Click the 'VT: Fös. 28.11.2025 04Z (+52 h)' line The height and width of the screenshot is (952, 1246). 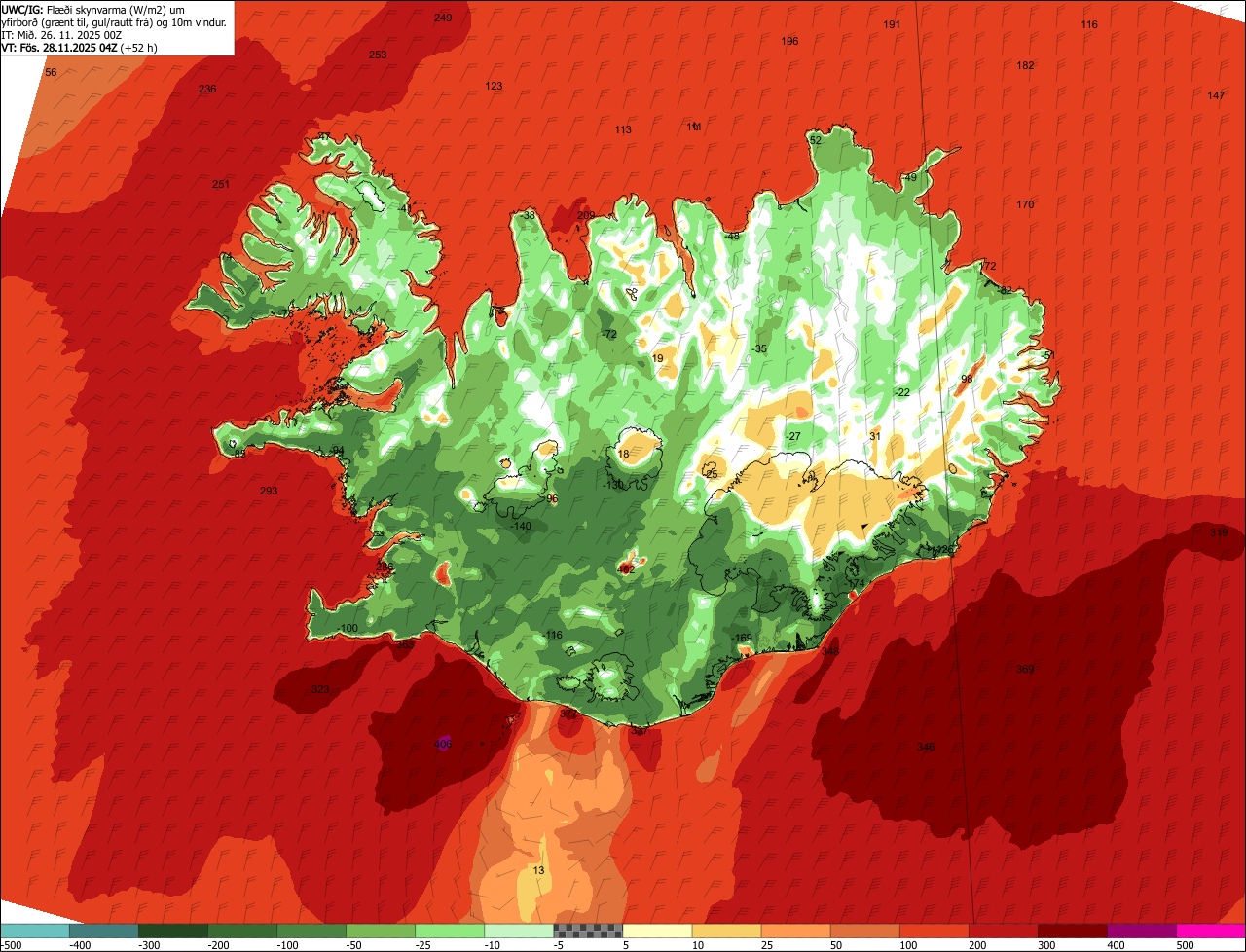click(80, 48)
